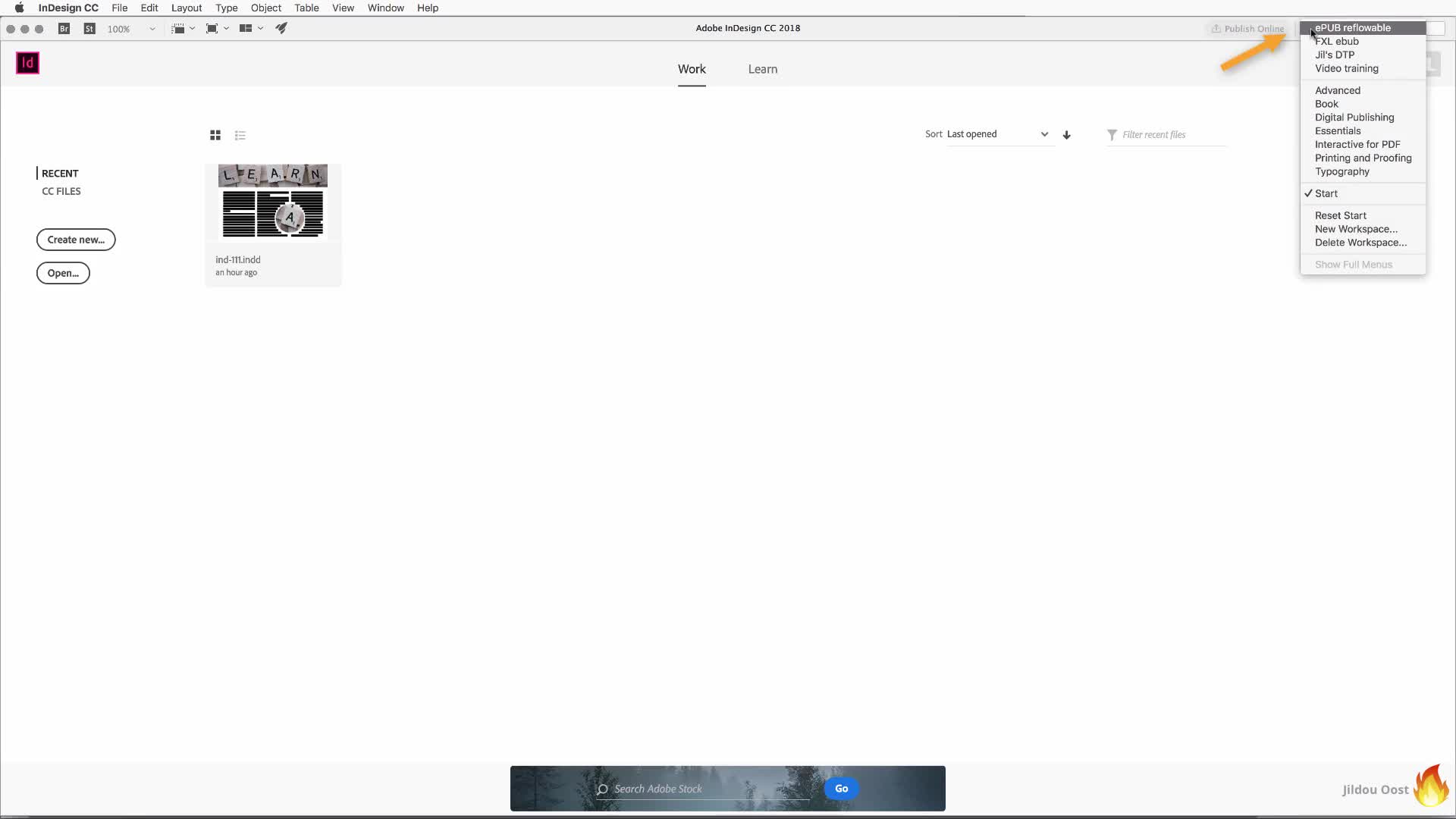Choose Interactive for PDF workspace
This screenshot has height=819, width=1456.
point(1363,146)
